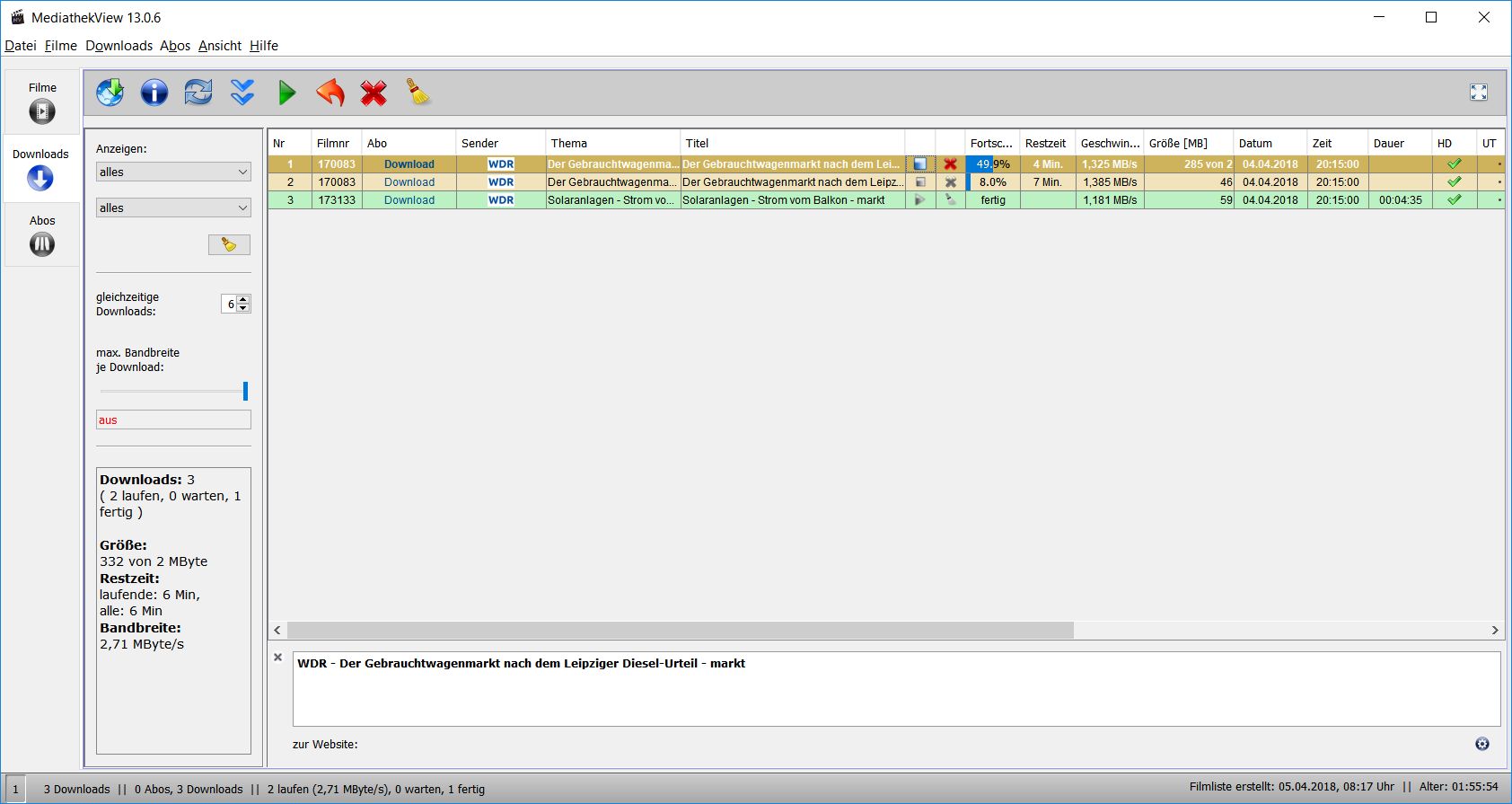This screenshot has width=1512, height=804.
Task: Open the Ansicht menu
Action: (x=220, y=46)
